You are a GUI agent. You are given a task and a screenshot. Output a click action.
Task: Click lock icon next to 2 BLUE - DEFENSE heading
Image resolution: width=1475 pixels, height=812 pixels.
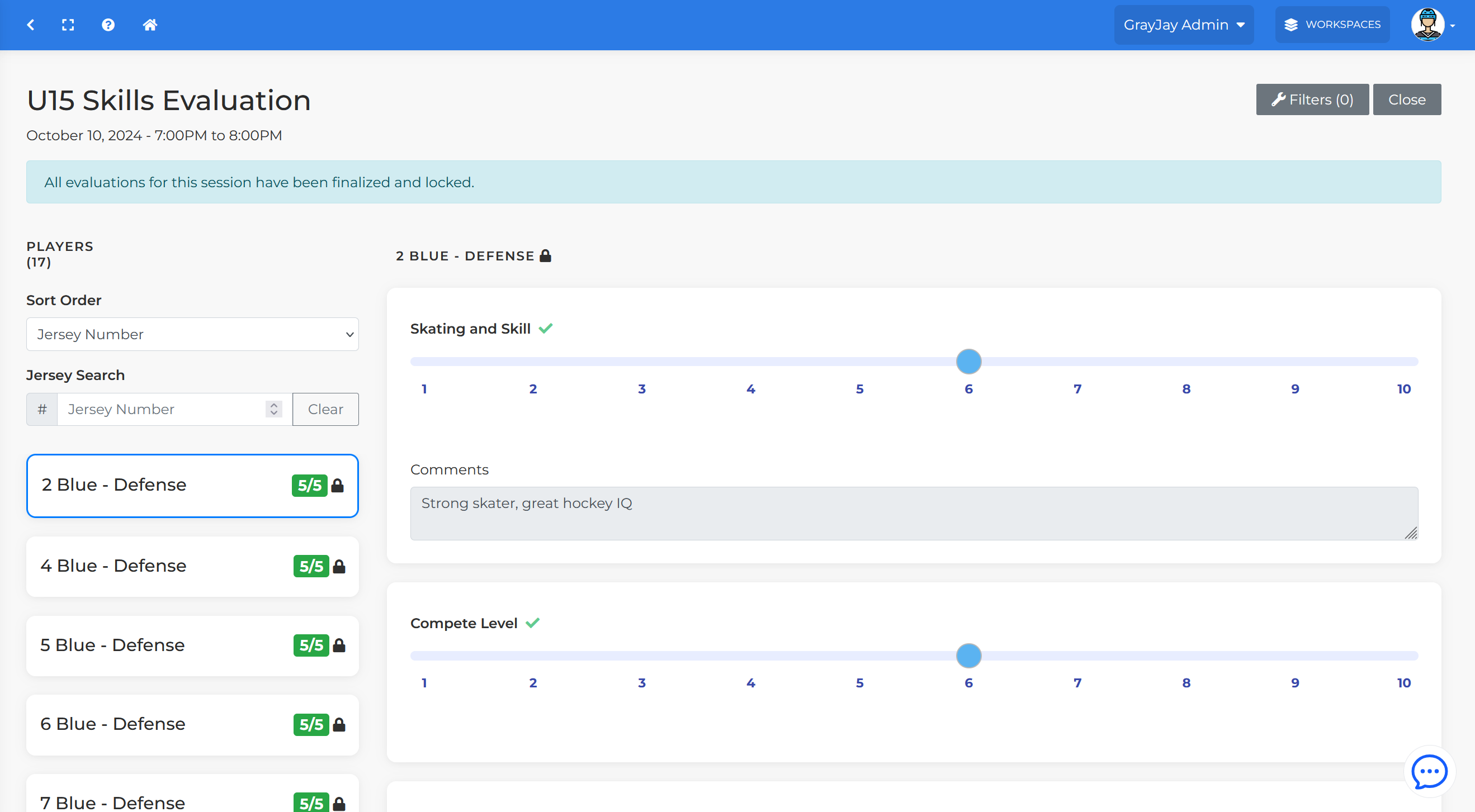point(546,256)
